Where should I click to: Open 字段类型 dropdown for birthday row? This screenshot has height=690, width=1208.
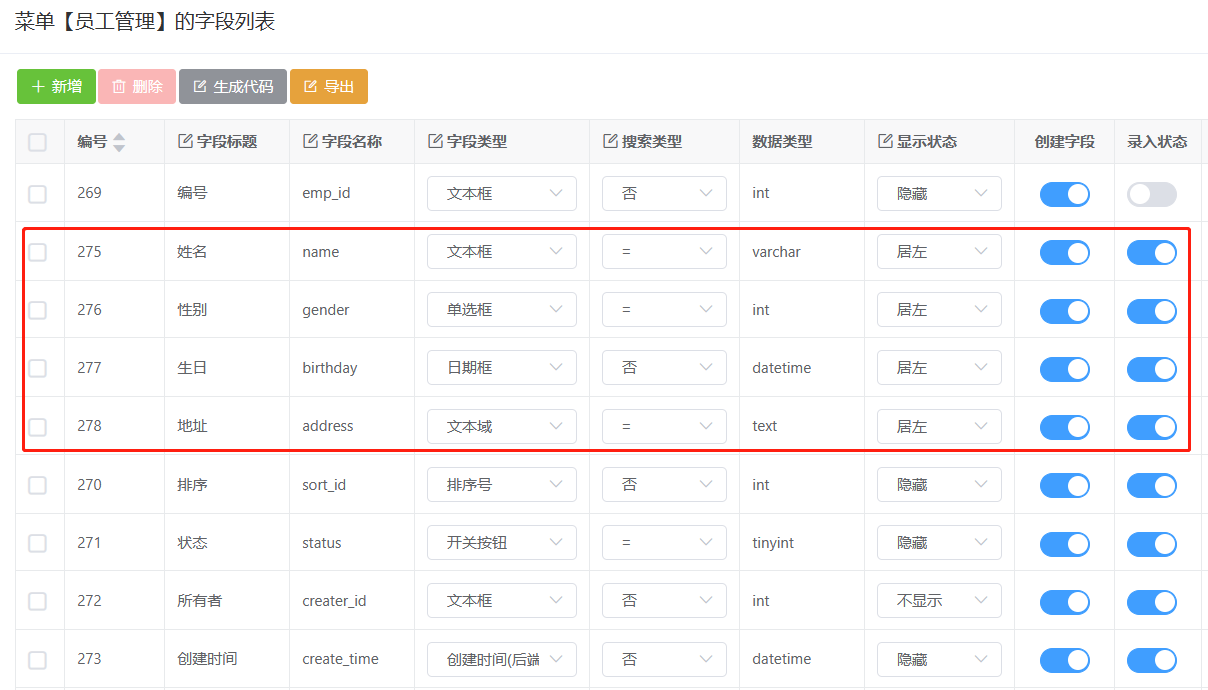[x=501, y=368]
